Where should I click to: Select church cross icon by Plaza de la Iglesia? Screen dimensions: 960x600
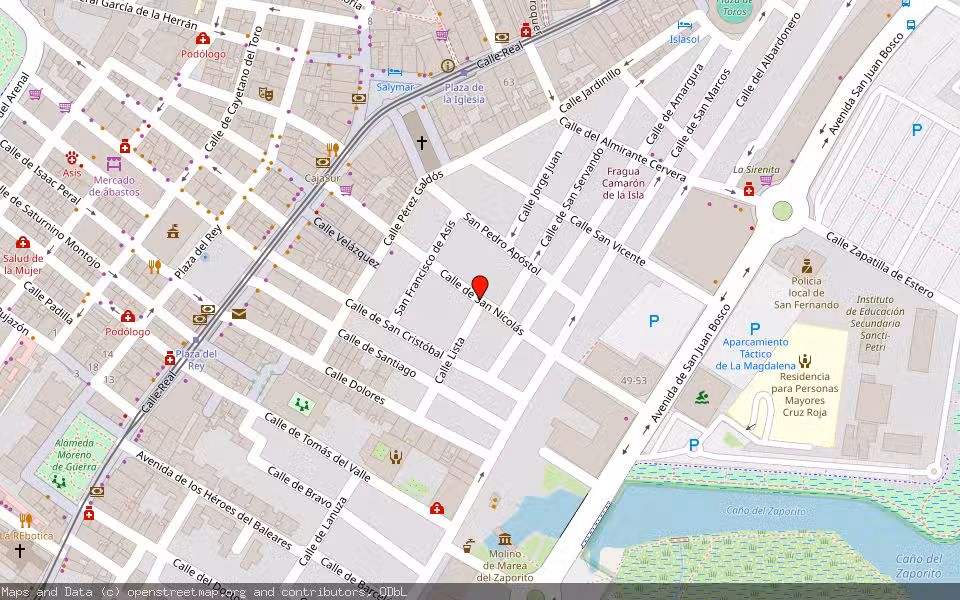422,143
